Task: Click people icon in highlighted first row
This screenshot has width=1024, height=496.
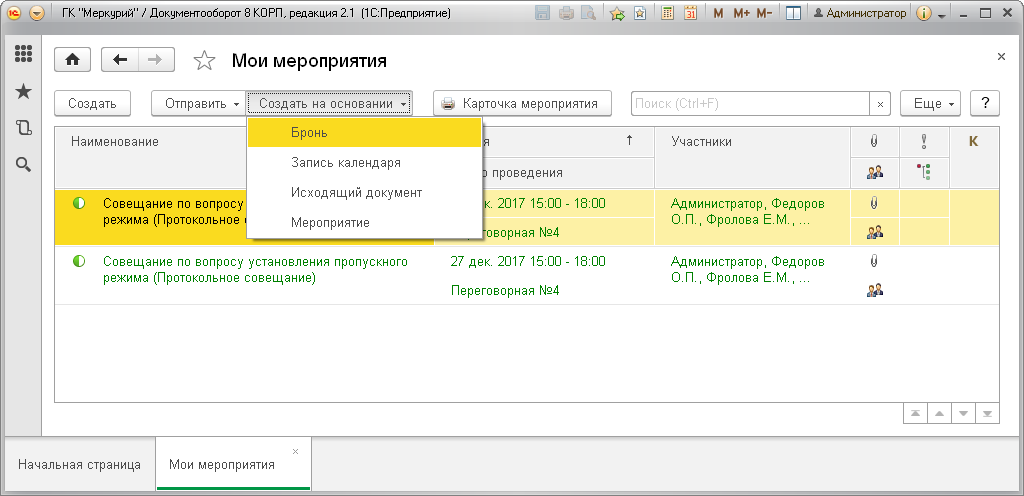Action: (x=874, y=232)
